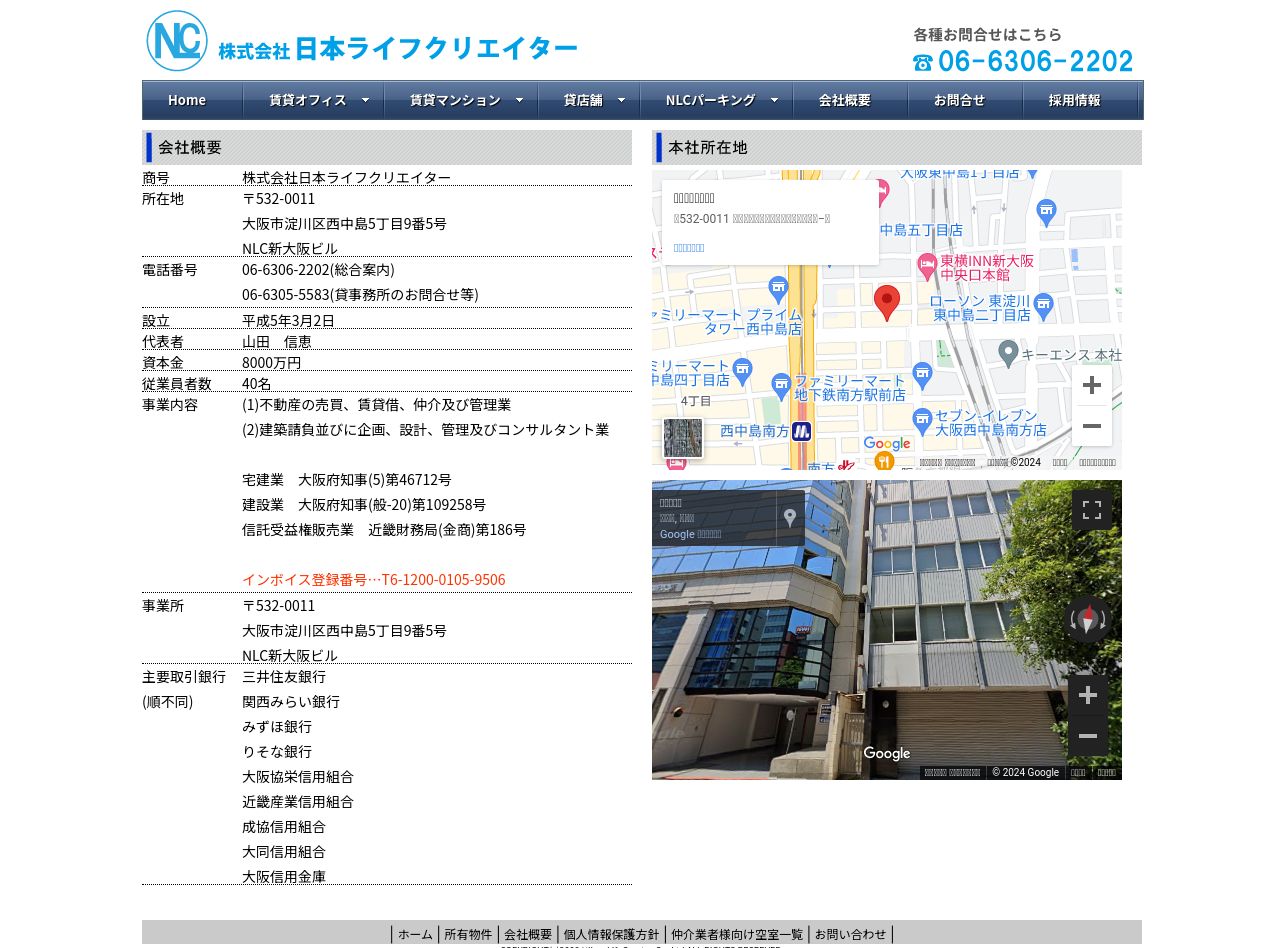Click footer 所有物件 link

[x=468, y=934]
